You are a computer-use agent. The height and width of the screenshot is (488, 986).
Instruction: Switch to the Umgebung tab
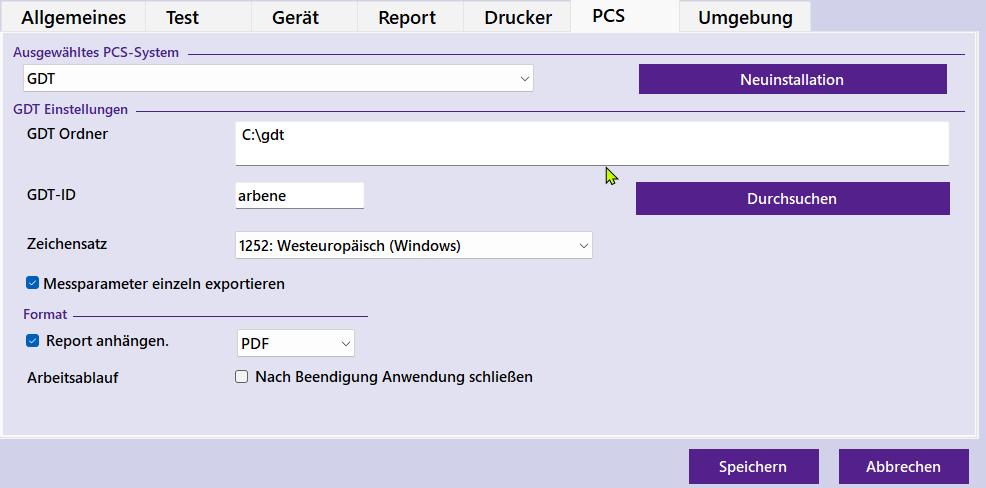[745, 17]
